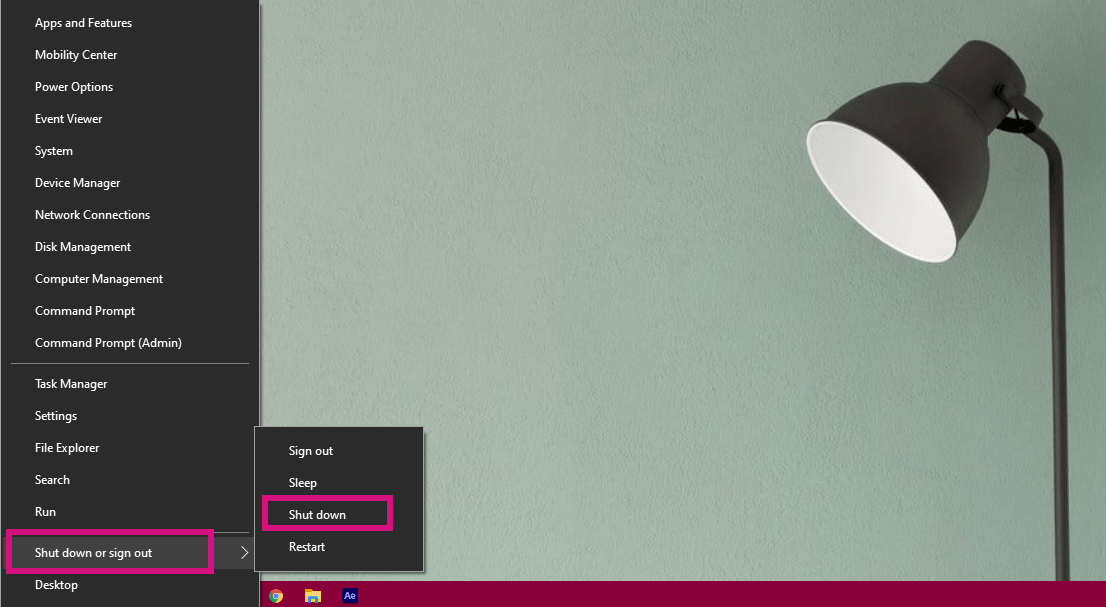The height and width of the screenshot is (607, 1106).
Task: Open Device Manager
Action: pyautogui.click(x=77, y=182)
